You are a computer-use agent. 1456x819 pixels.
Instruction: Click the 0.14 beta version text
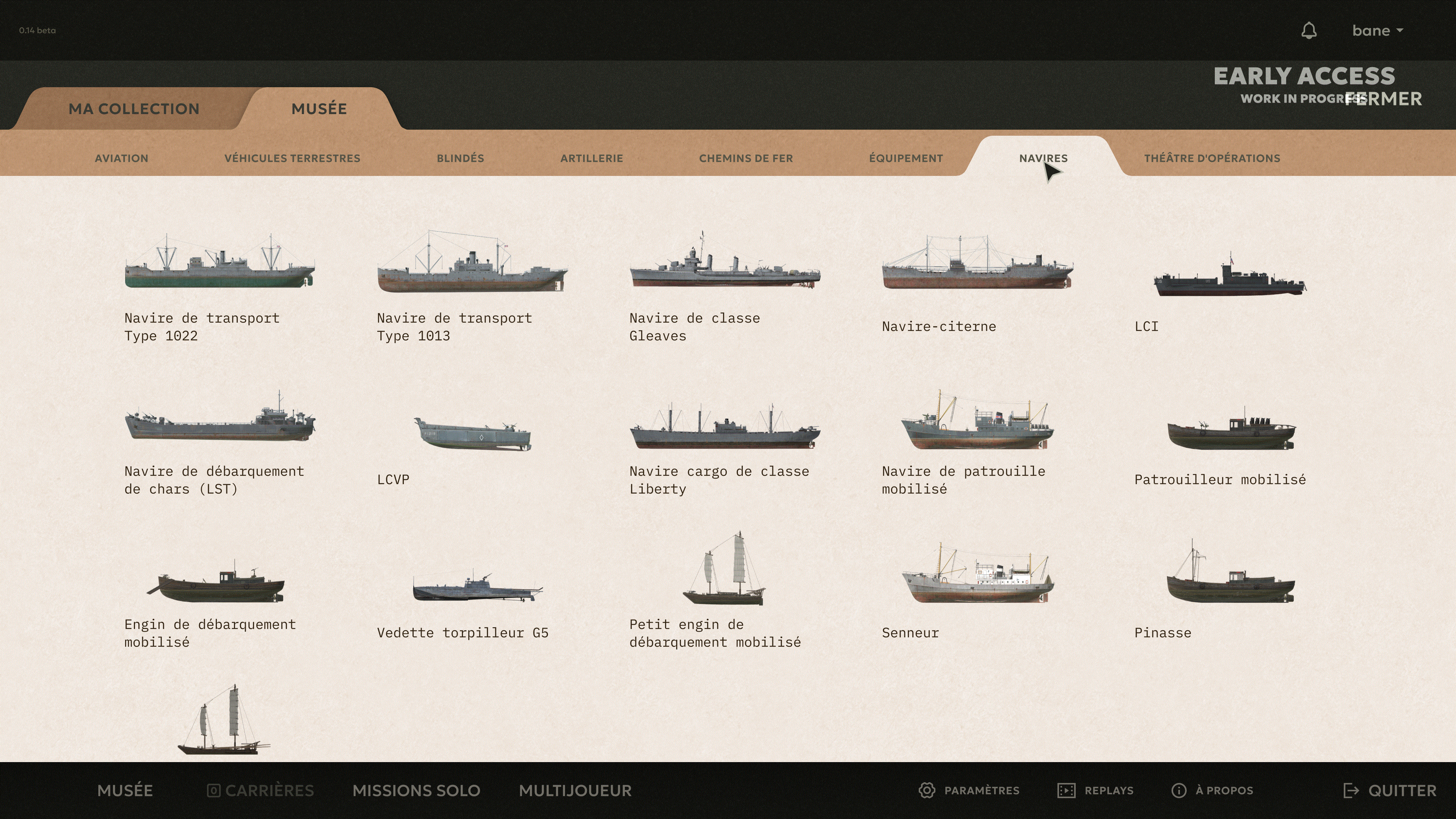pos(37,30)
